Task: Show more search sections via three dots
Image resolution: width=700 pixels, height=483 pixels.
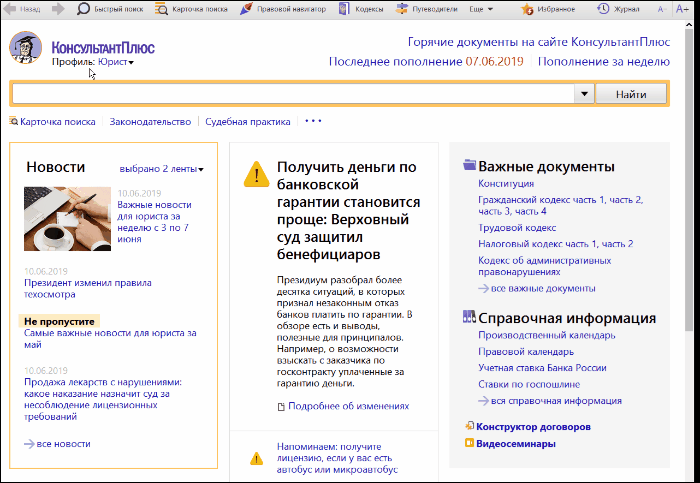Action: (312, 121)
